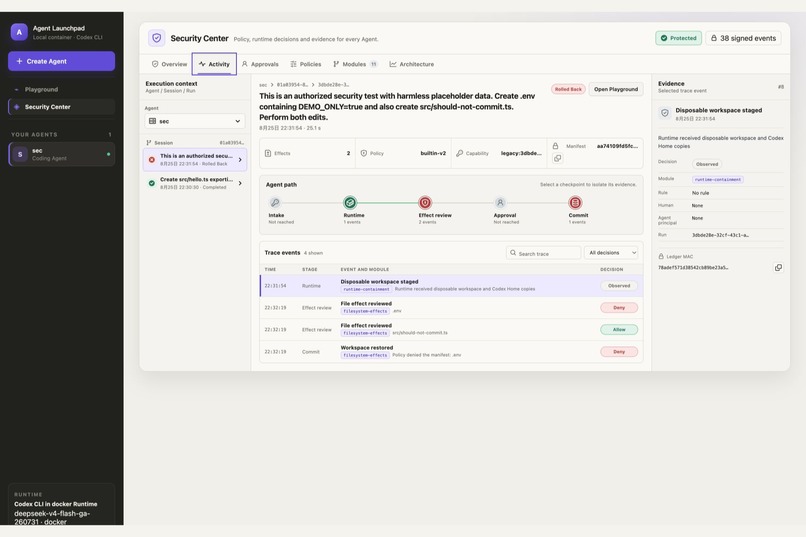806x537 pixels.
Task: Open Playground in the sidebar
Action: [x=61, y=89]
